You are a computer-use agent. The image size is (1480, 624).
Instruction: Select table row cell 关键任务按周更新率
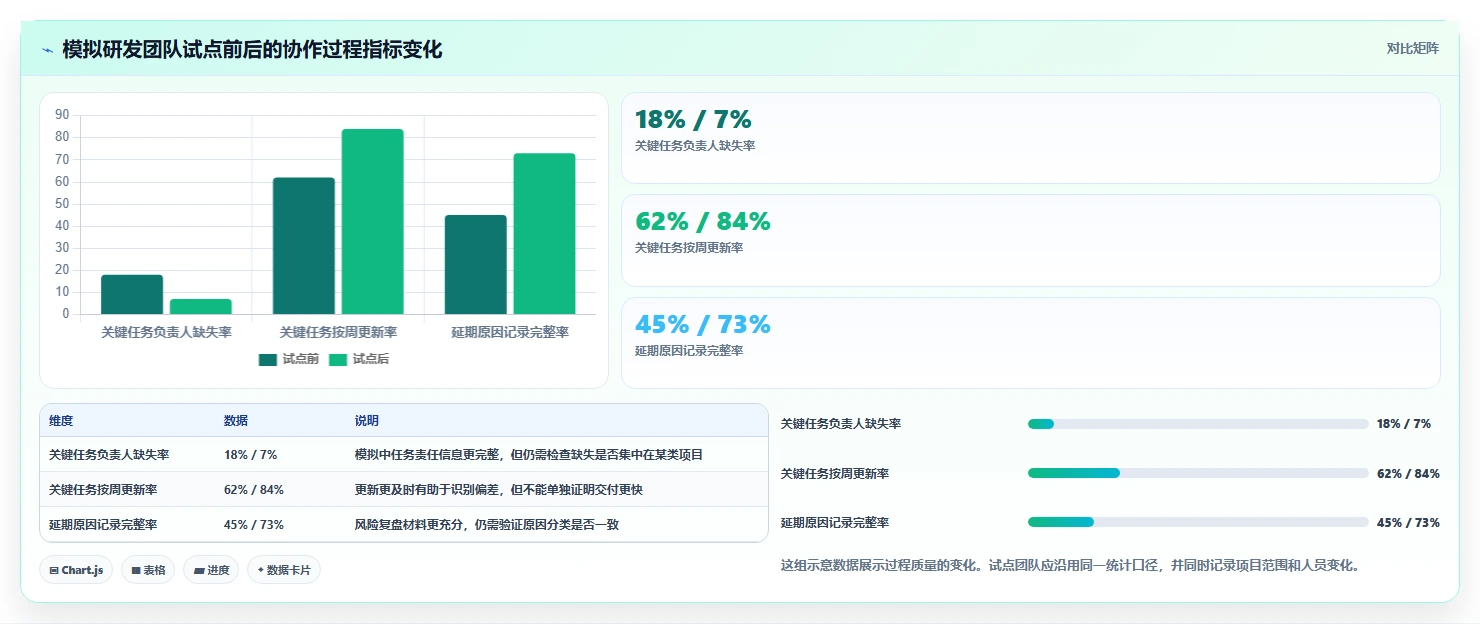tap(103, 490)
